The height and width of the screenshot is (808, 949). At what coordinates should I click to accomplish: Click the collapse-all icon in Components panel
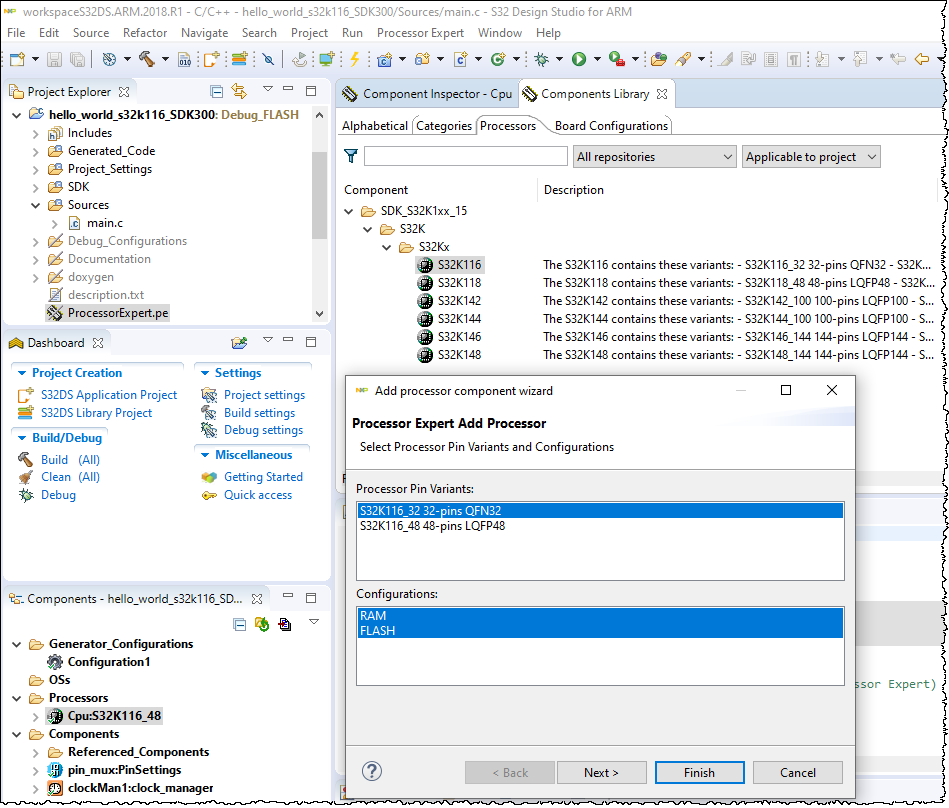240,625
